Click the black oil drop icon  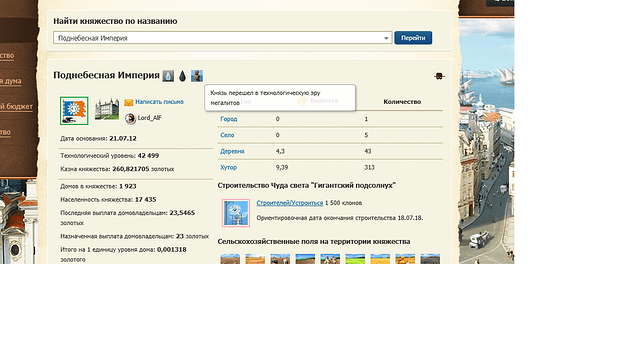(182, 76)
